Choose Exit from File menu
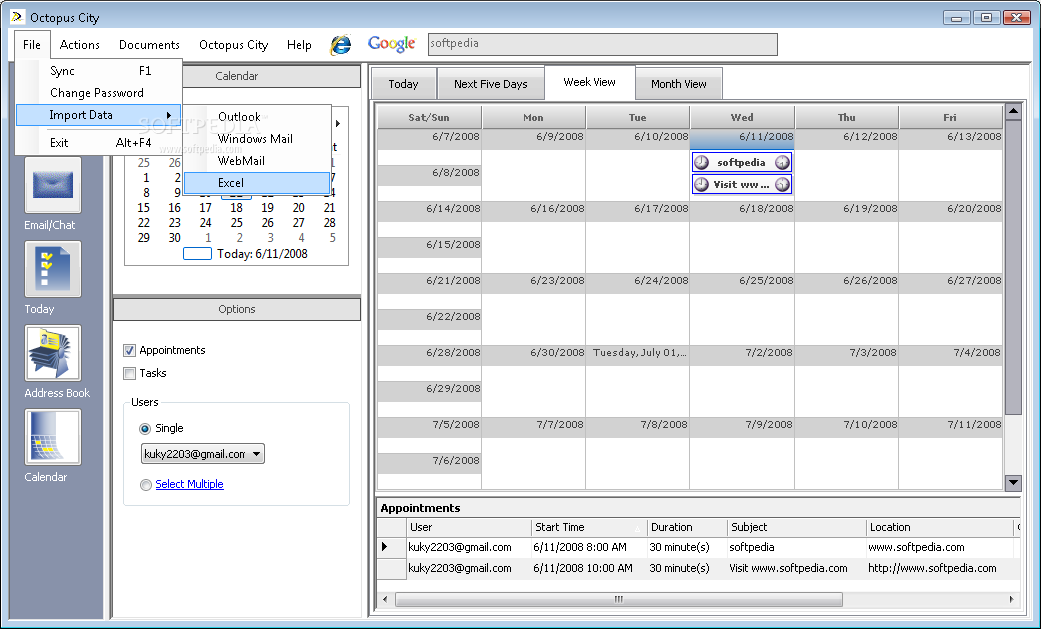The height and width of the screenshot is (629, 1041). [x=98, y=142]
